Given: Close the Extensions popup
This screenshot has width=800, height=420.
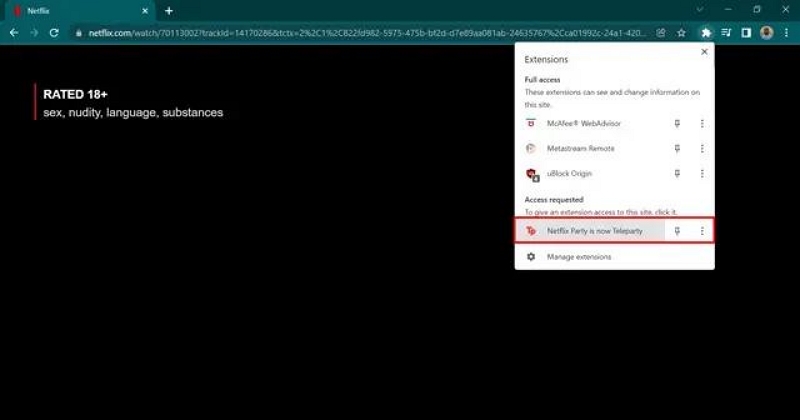Looking at the screenshot, I should [x=703, y=52].
